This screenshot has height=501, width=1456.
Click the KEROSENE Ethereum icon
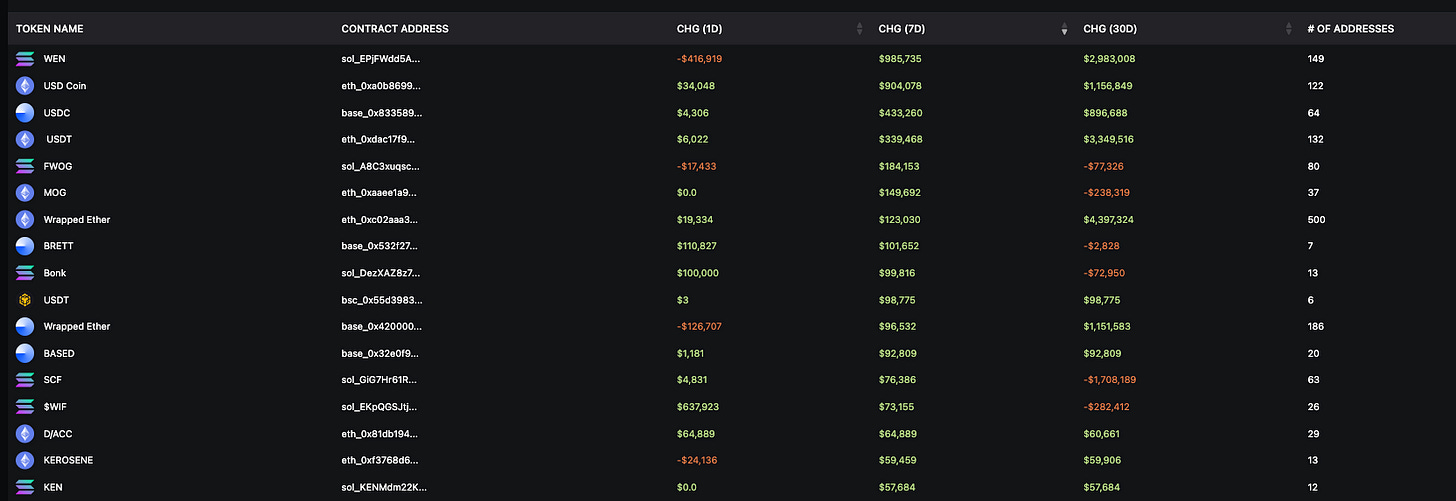pos(25,461)
